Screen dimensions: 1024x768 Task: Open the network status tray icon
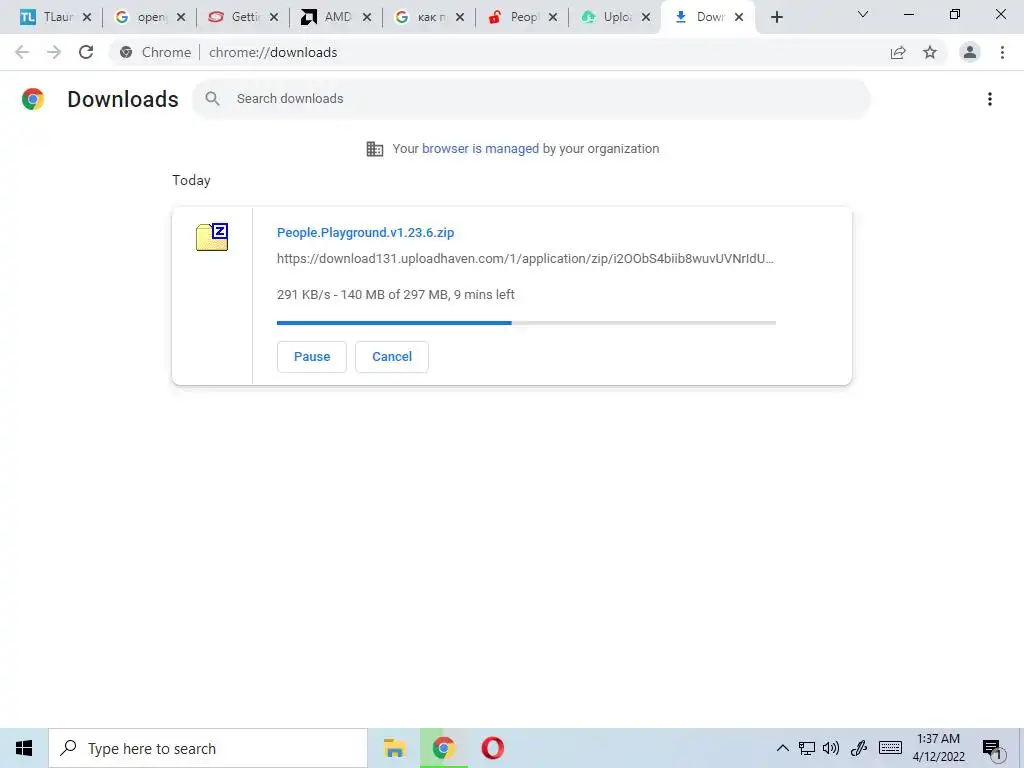pos(807,748)
